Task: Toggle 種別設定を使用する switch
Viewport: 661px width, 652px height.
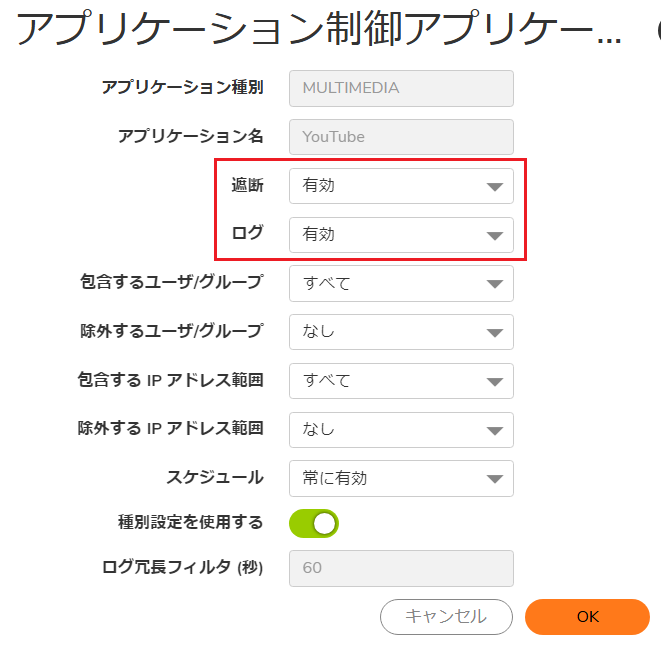Action: [x=314, y=523]
